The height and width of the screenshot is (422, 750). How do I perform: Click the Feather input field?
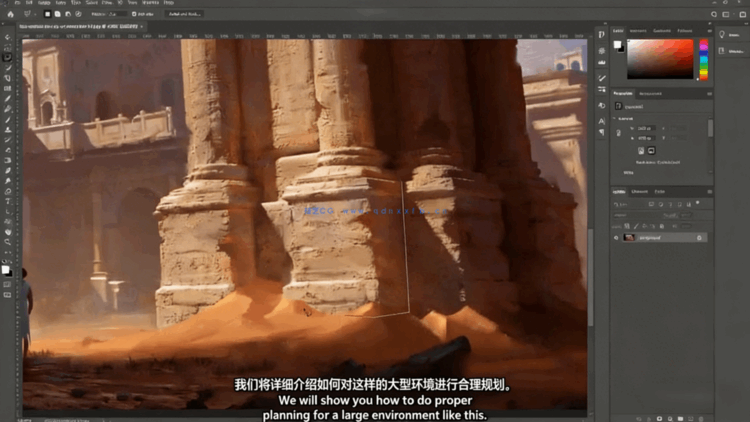(x=115, y=14)
